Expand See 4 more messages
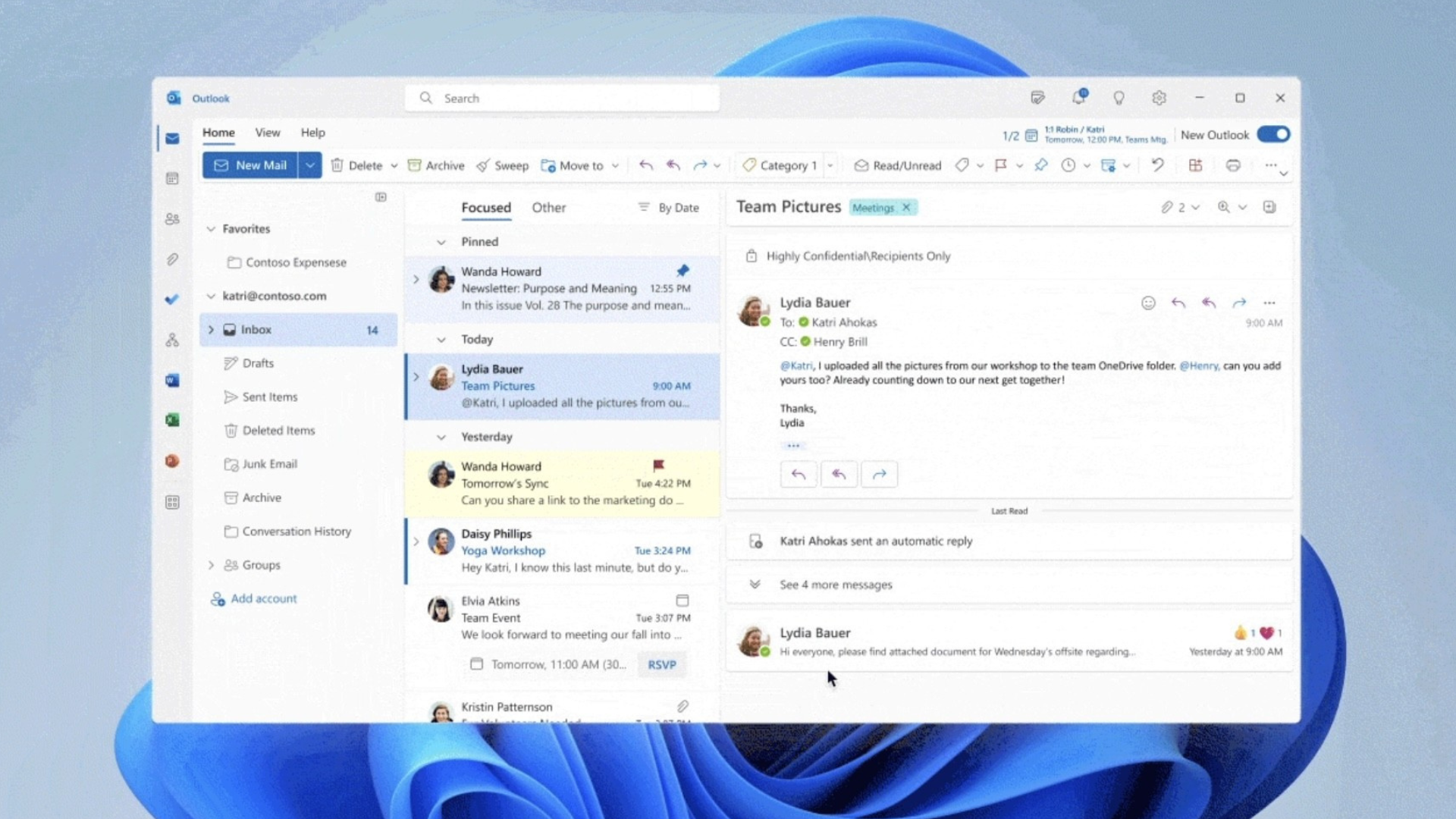Screen dimensions: 1456x819 (836, 585)
